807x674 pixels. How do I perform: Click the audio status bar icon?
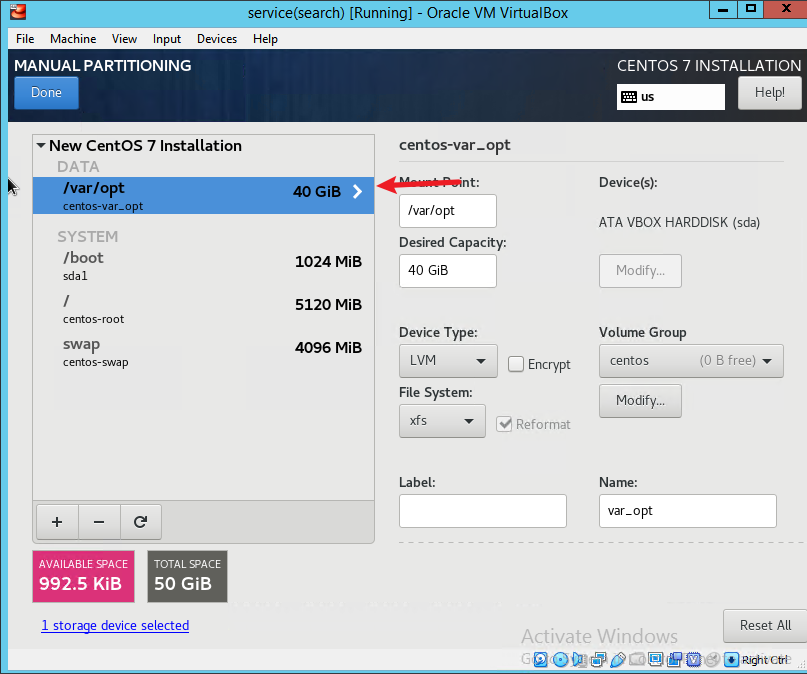578,660
